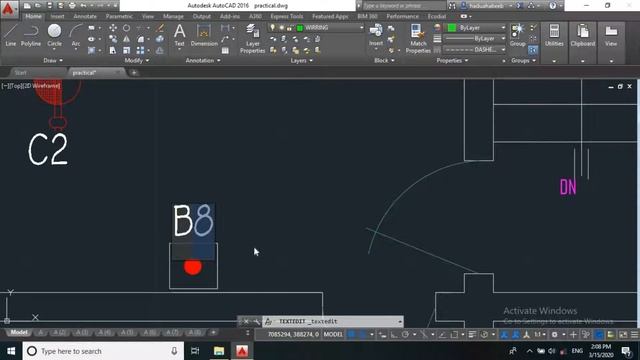Open the Manage ribbon tab

(173, 16)
